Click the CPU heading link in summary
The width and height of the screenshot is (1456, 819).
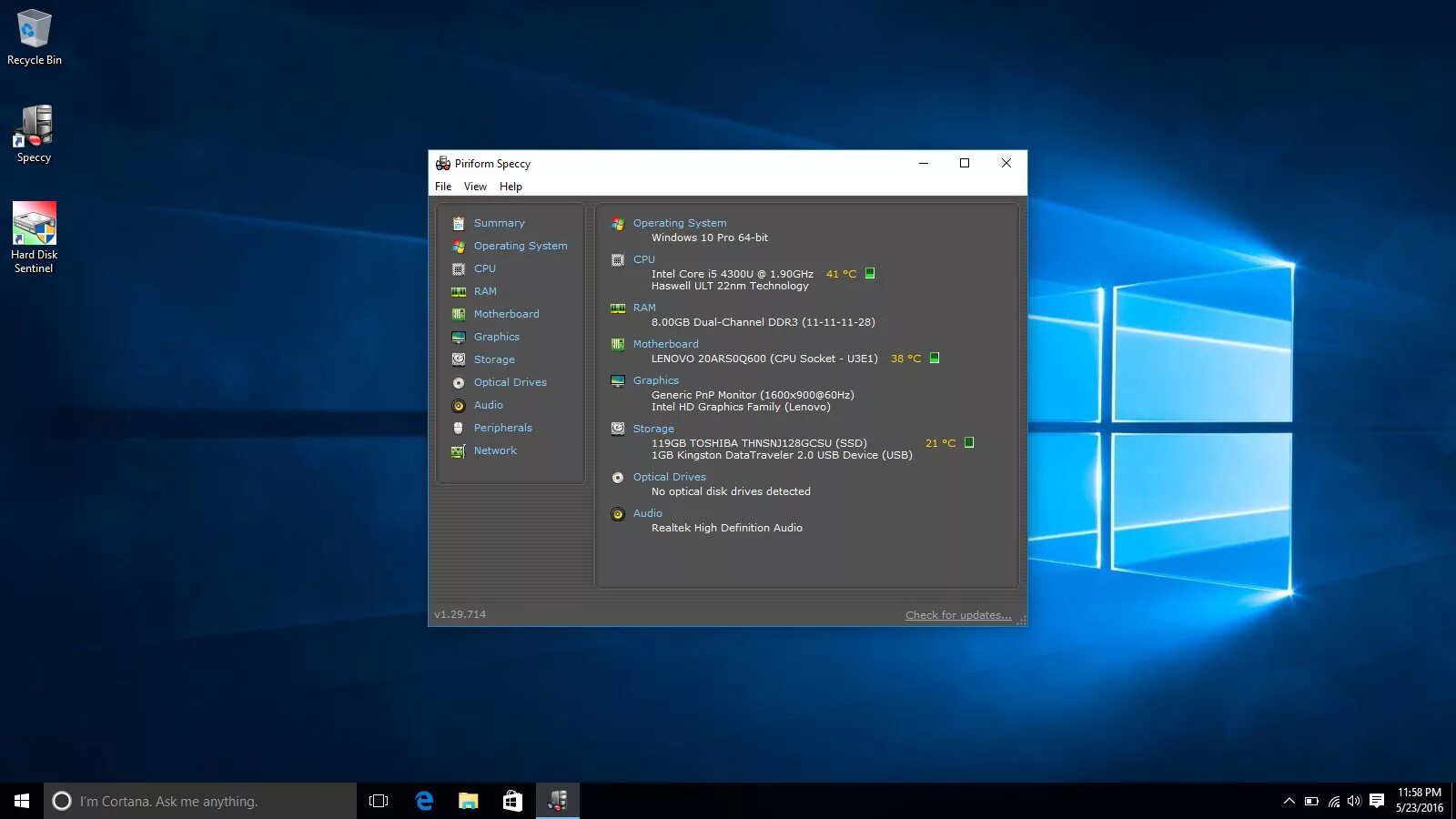pos(644,259)
